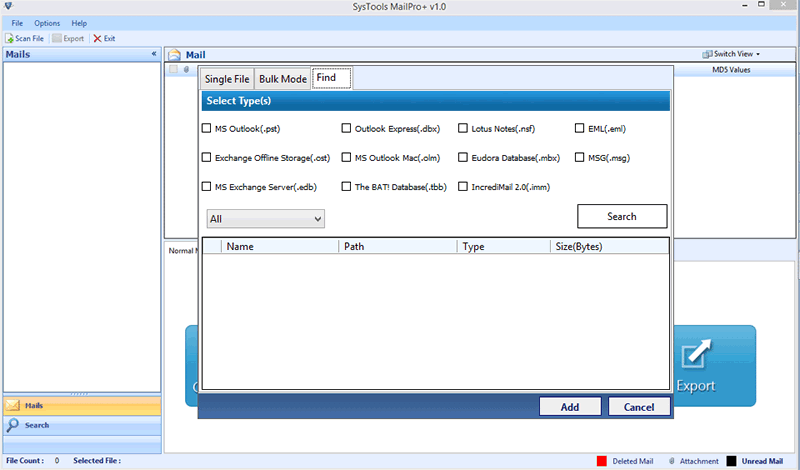Screen dimensions: 800x470
Task: Select Exchange Offline Storage(.ost) checkbox
Action: (x=206, y=157)
